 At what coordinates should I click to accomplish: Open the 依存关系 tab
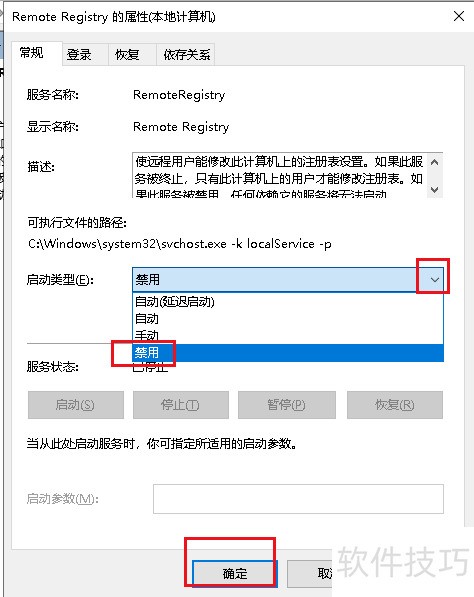tap(186, 55)
